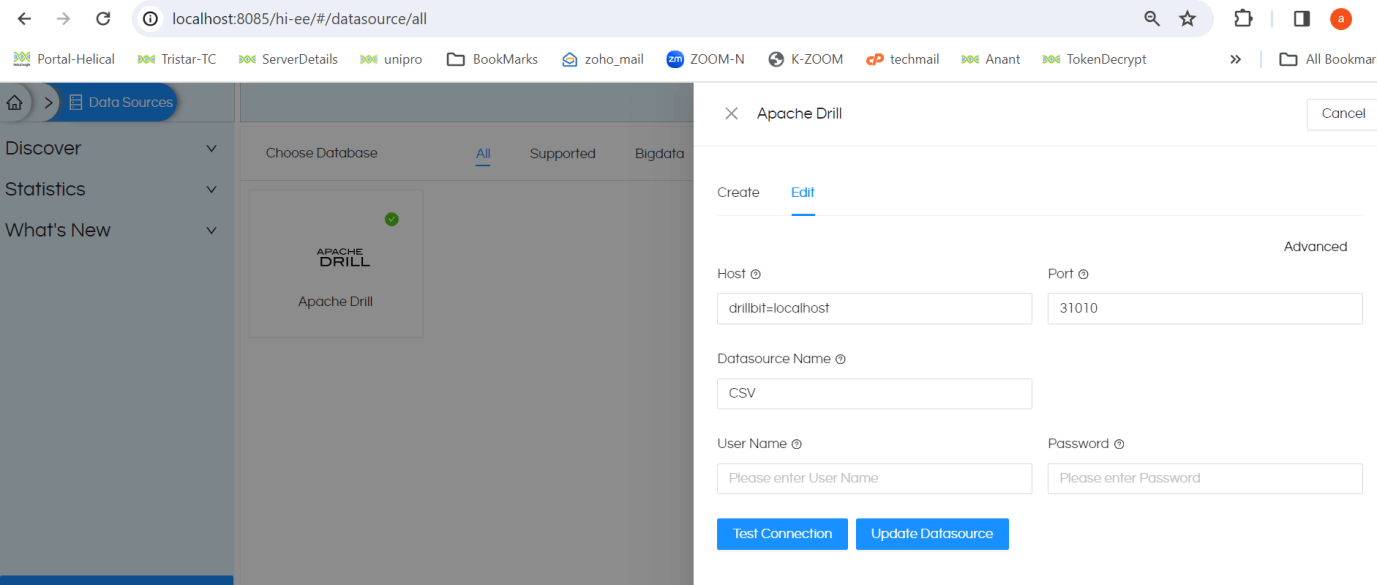Open Portal-Helical bookmark
The height and width of the screenshot is (585, 1377).
click(64, 59)
